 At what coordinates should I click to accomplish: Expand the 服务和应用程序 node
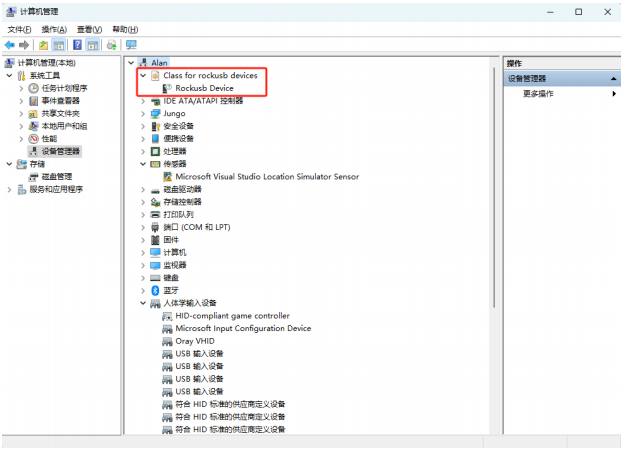click(10, 189)
